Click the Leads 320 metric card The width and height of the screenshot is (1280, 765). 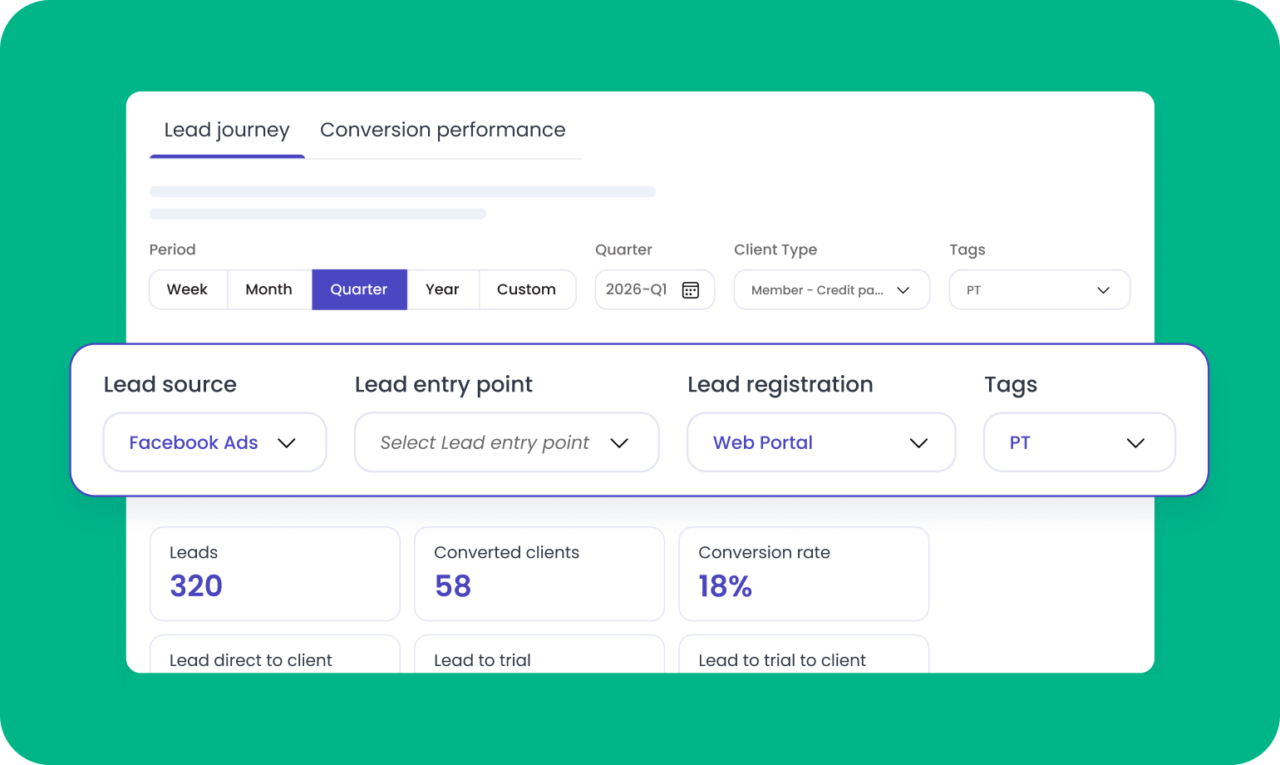(274, 574)
